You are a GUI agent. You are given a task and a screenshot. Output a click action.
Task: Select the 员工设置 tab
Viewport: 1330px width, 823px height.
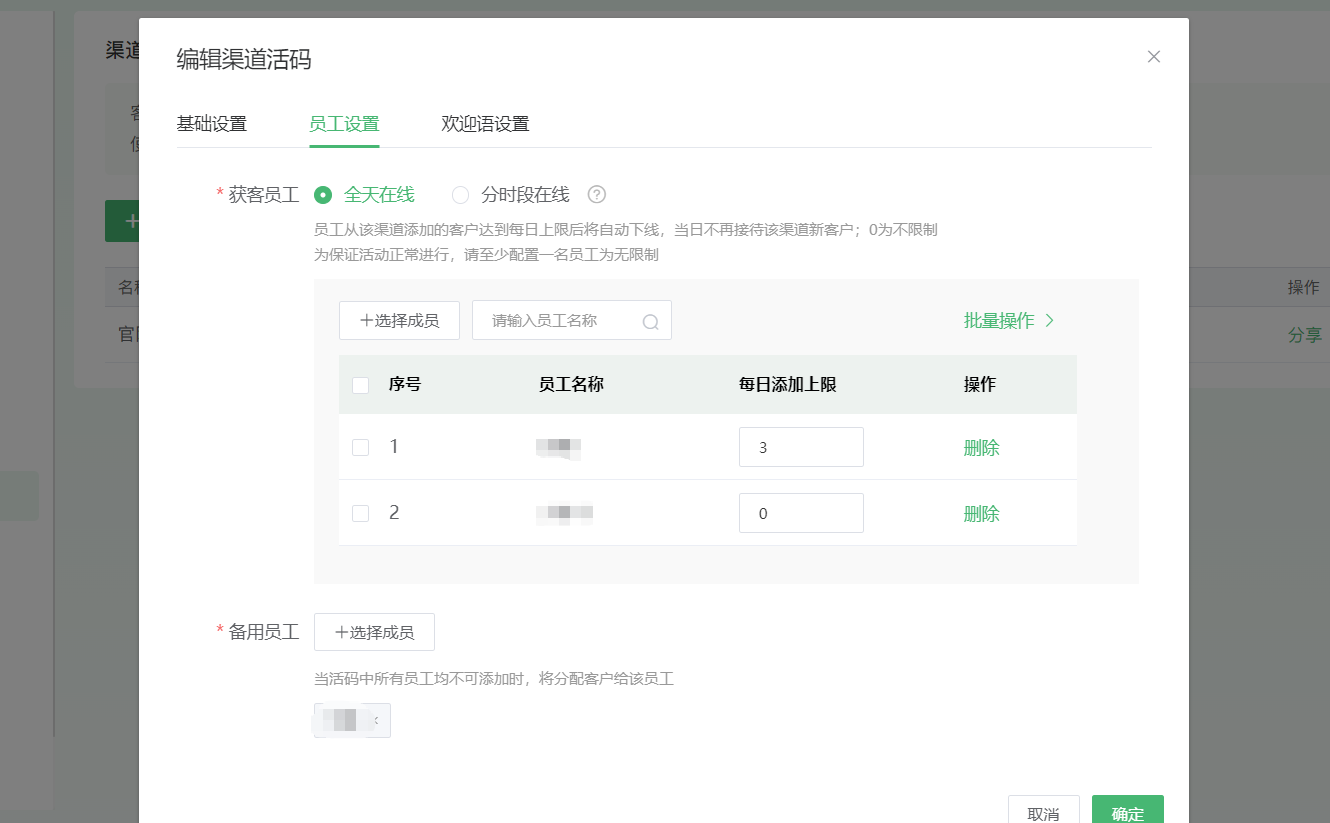click(x=344, y=124)
